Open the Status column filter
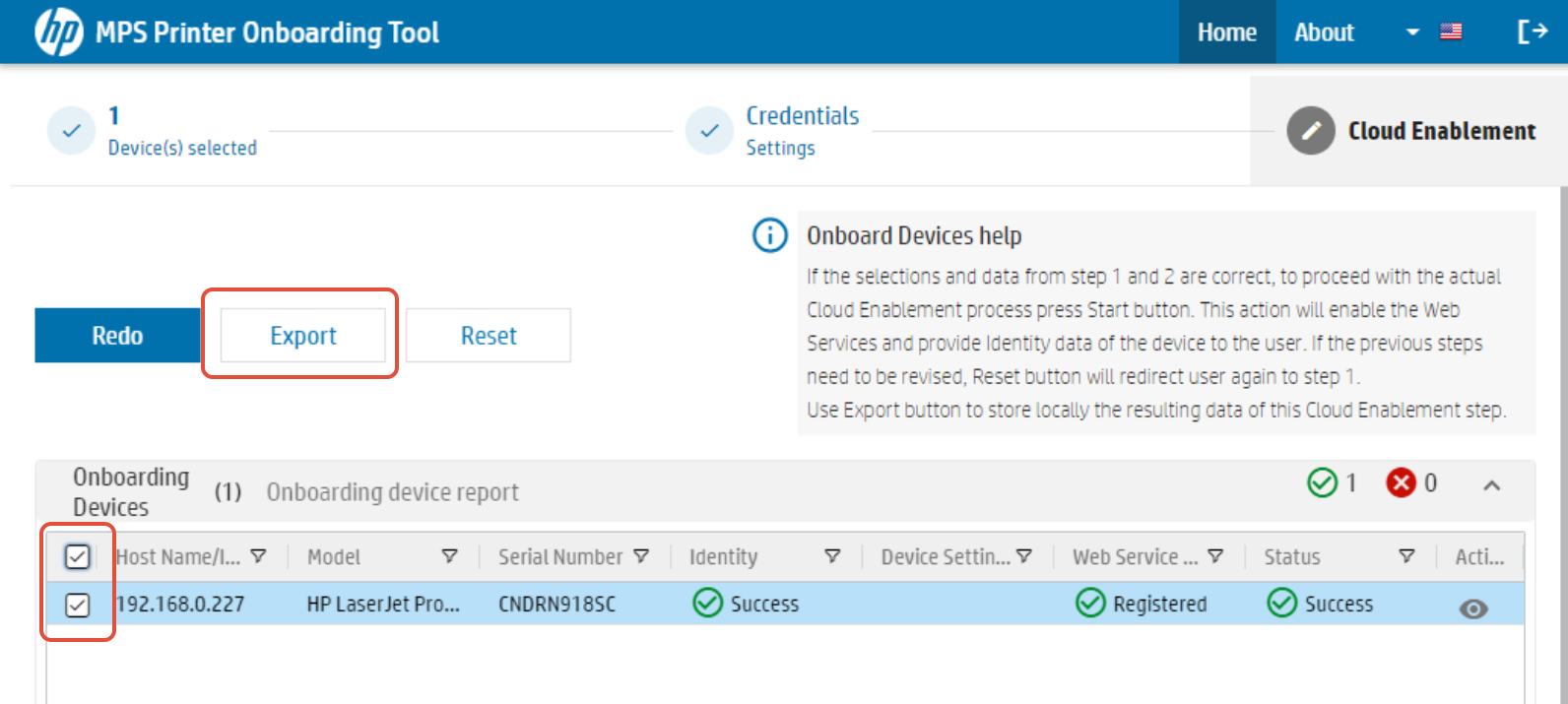This screenshot has width=1568, height=704. 1406,556
